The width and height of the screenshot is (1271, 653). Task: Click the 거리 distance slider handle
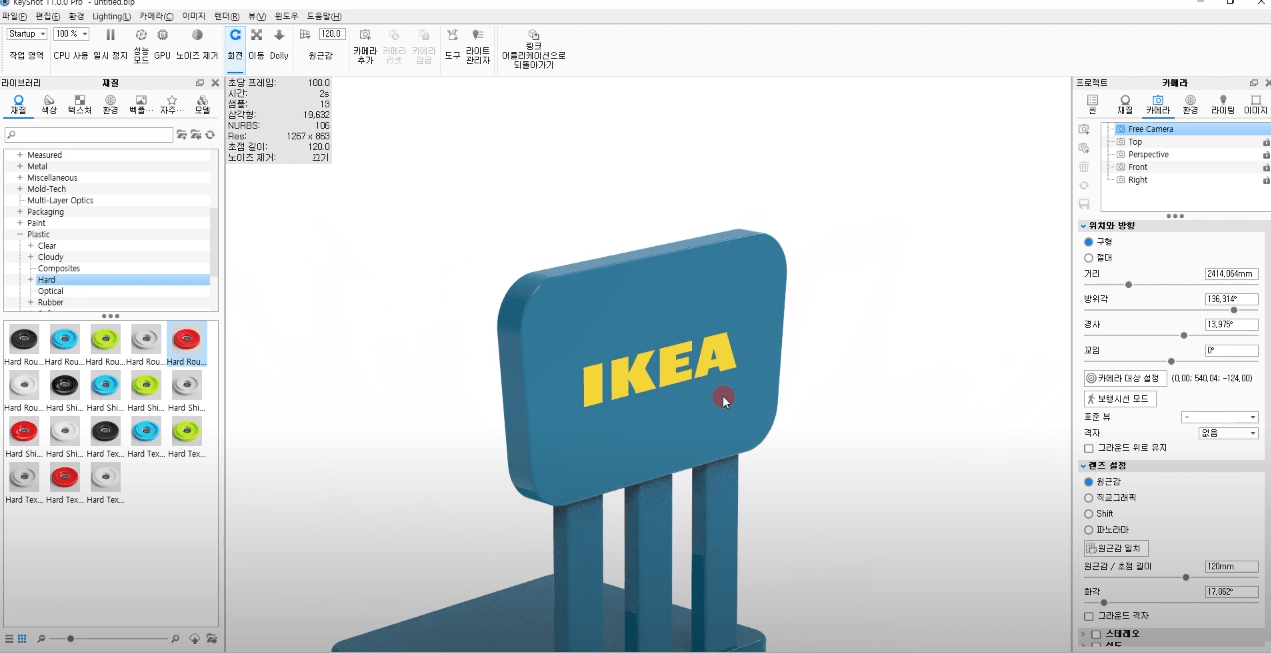point(1129,285)
